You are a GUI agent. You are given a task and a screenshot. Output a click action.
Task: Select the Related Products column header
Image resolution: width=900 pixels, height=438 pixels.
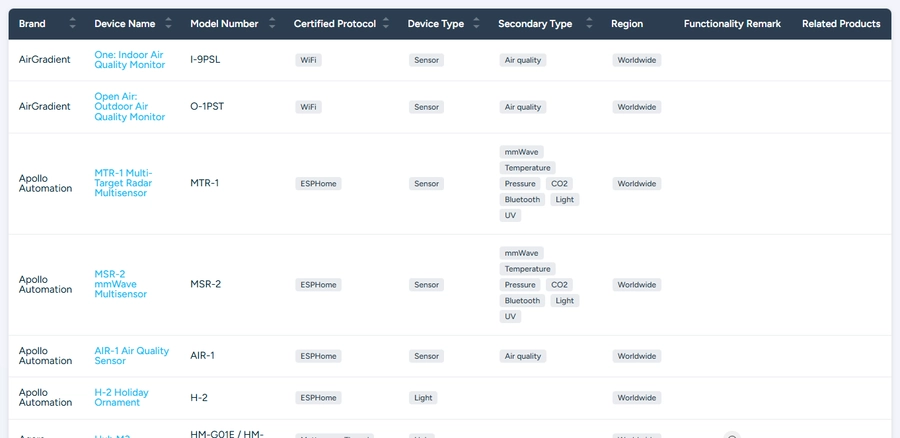pos(841,24)
